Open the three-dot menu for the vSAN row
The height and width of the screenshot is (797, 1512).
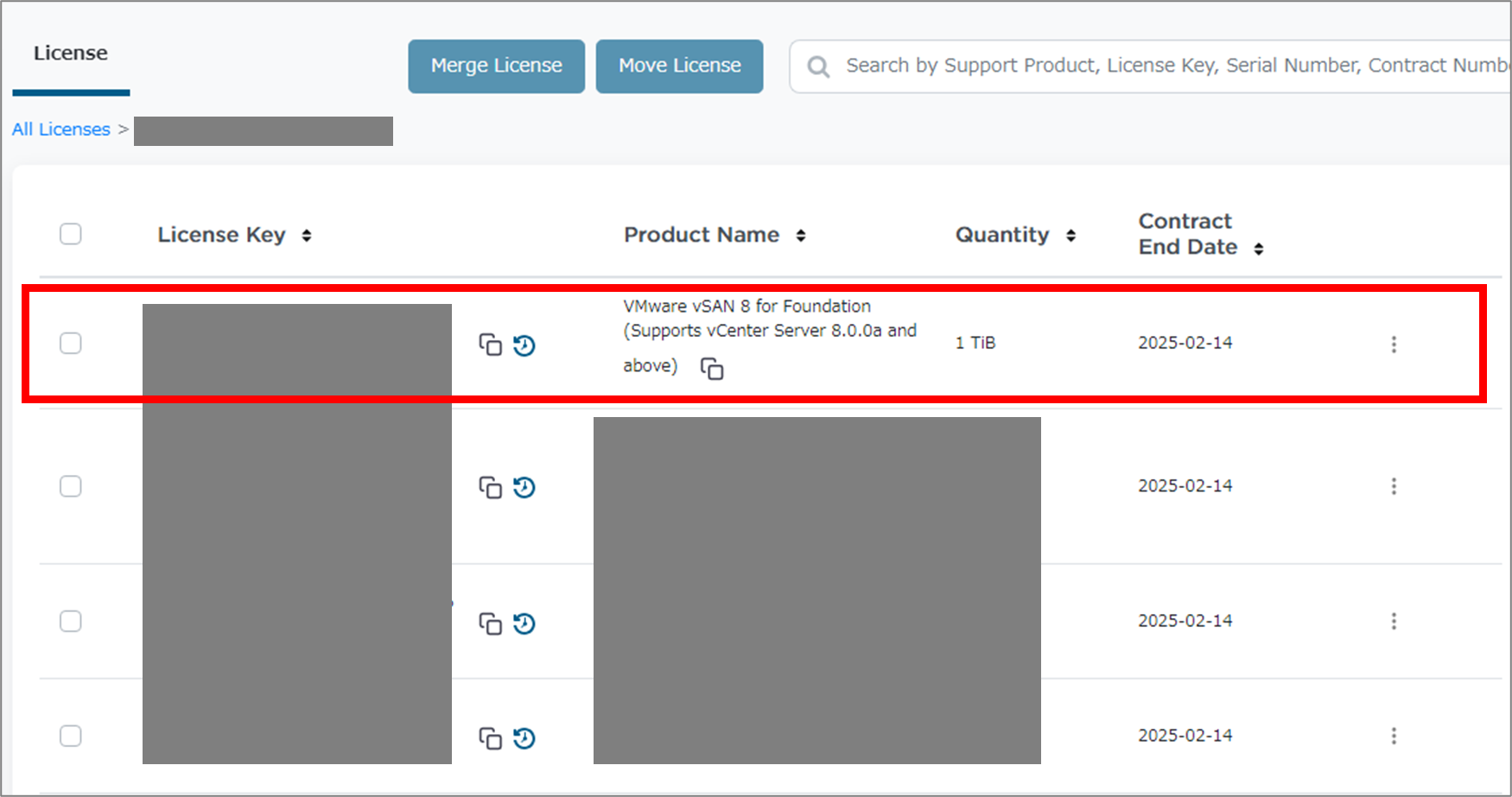[x=1394, y=345]
